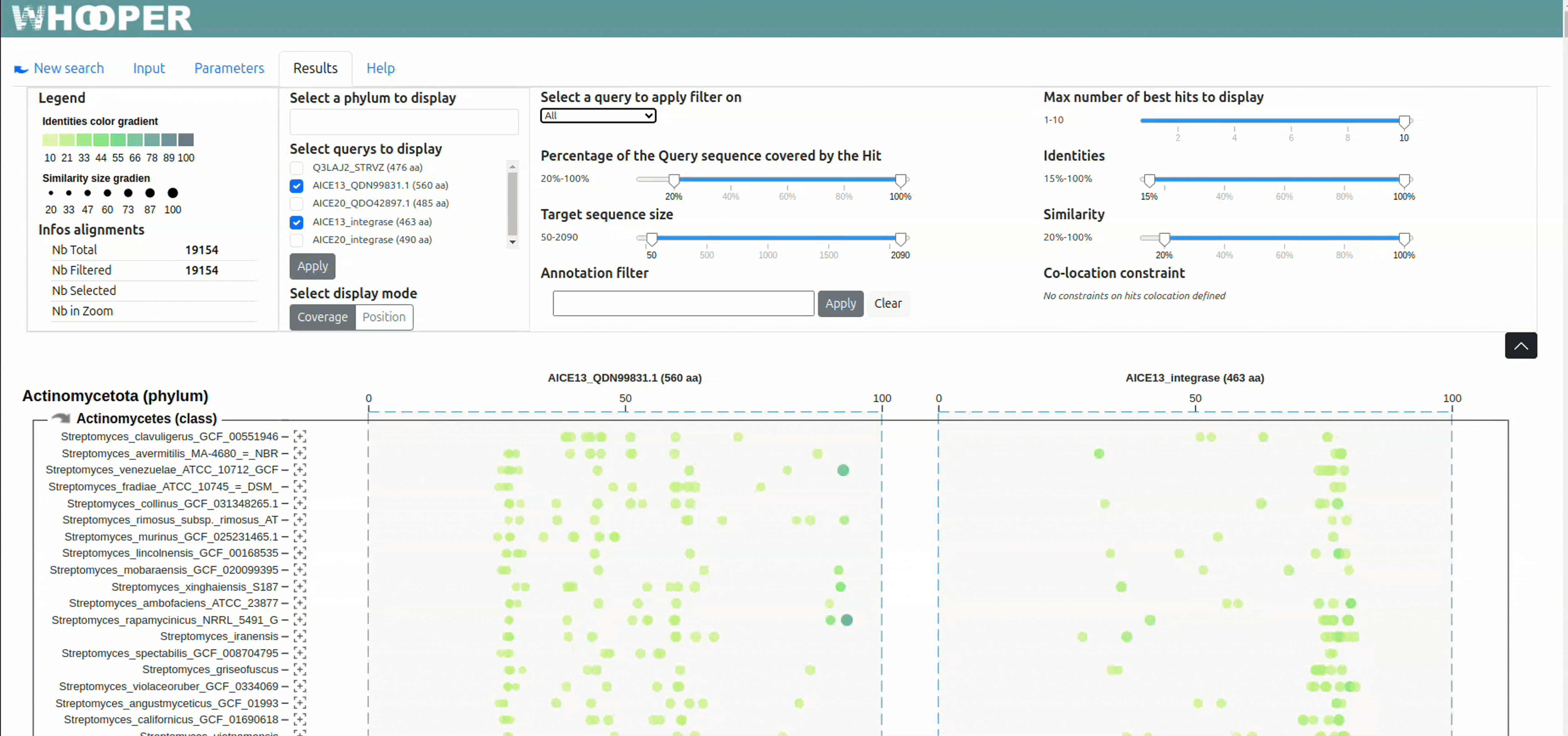Image resolution: width=1568 pixels, height=736 pixels.
Task: Click zoom icon for Streptomyces_lincolnensis row
Action: [x=299, y=553]
